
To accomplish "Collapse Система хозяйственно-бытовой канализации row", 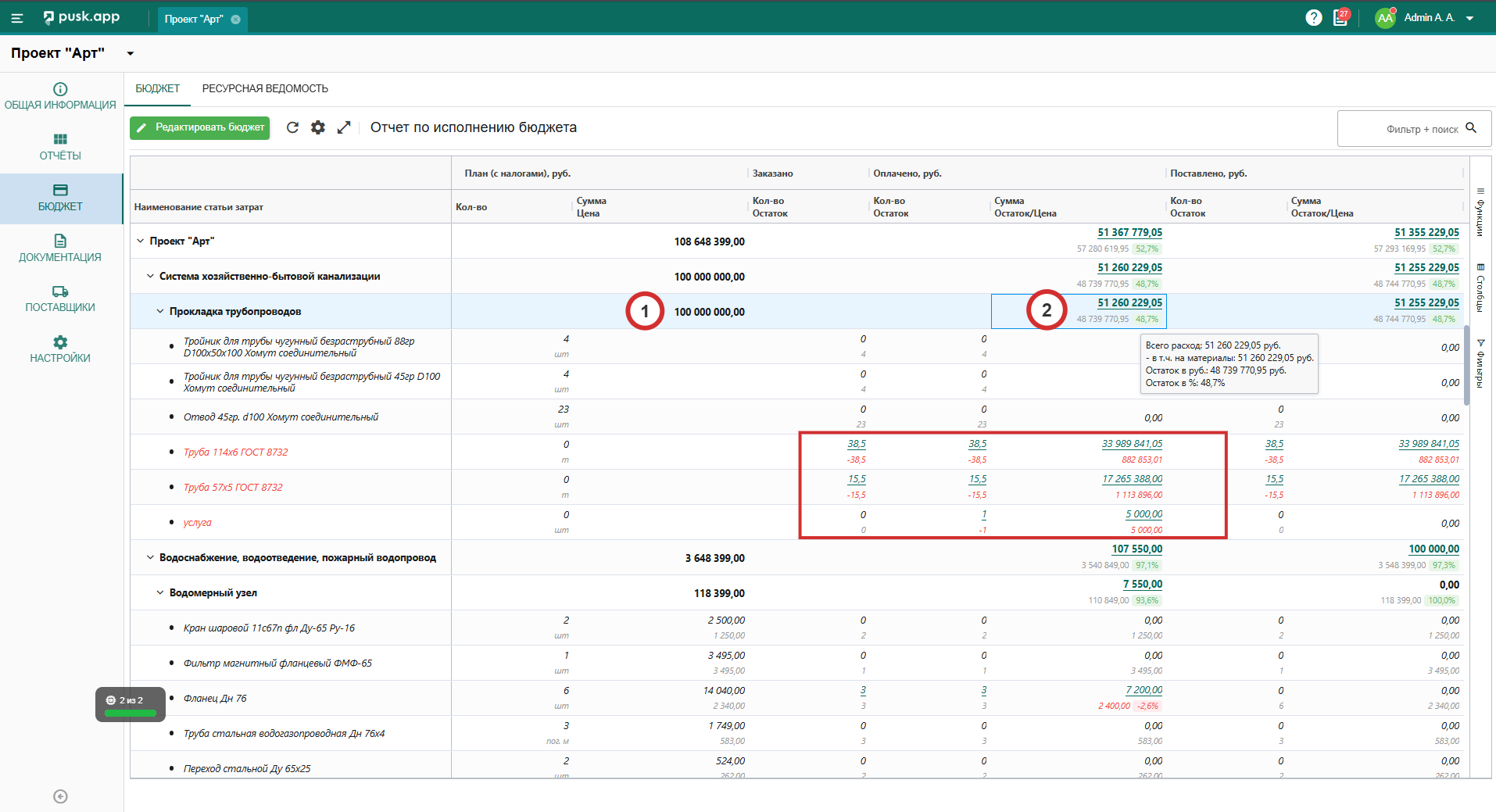I will 150,276.
